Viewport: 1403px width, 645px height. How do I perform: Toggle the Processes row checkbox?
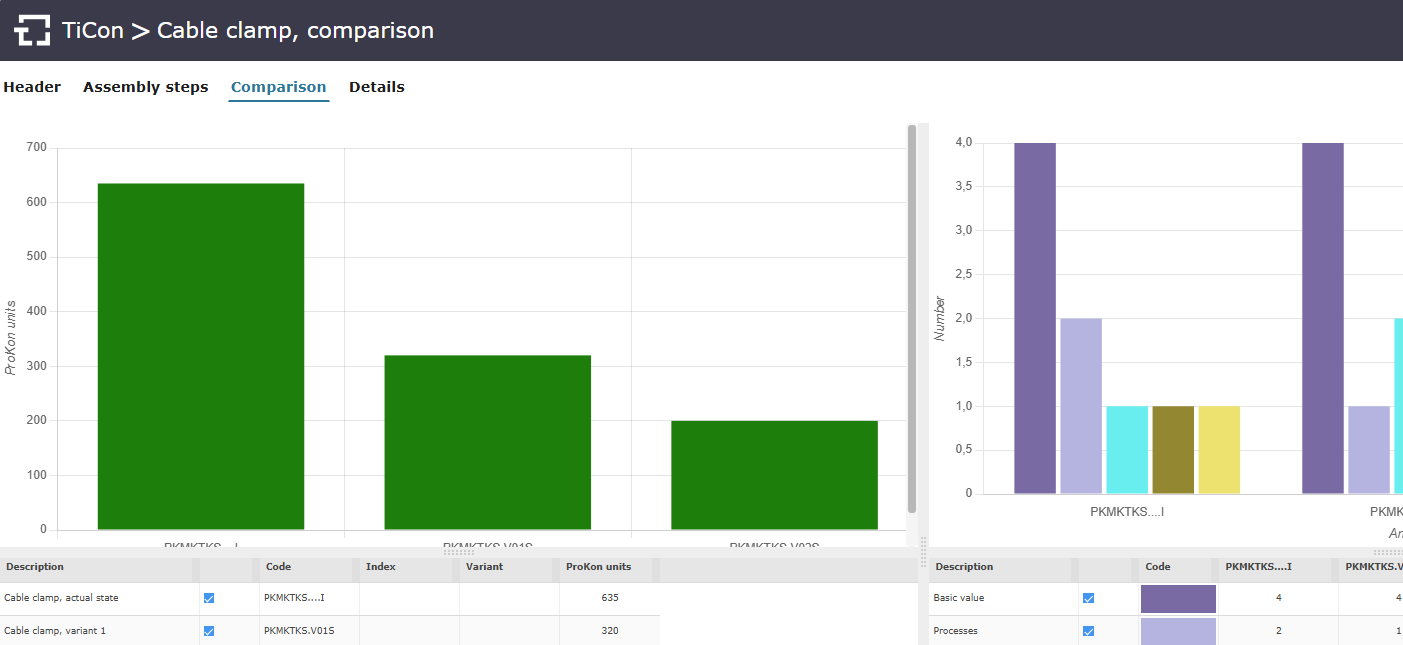1088,631
